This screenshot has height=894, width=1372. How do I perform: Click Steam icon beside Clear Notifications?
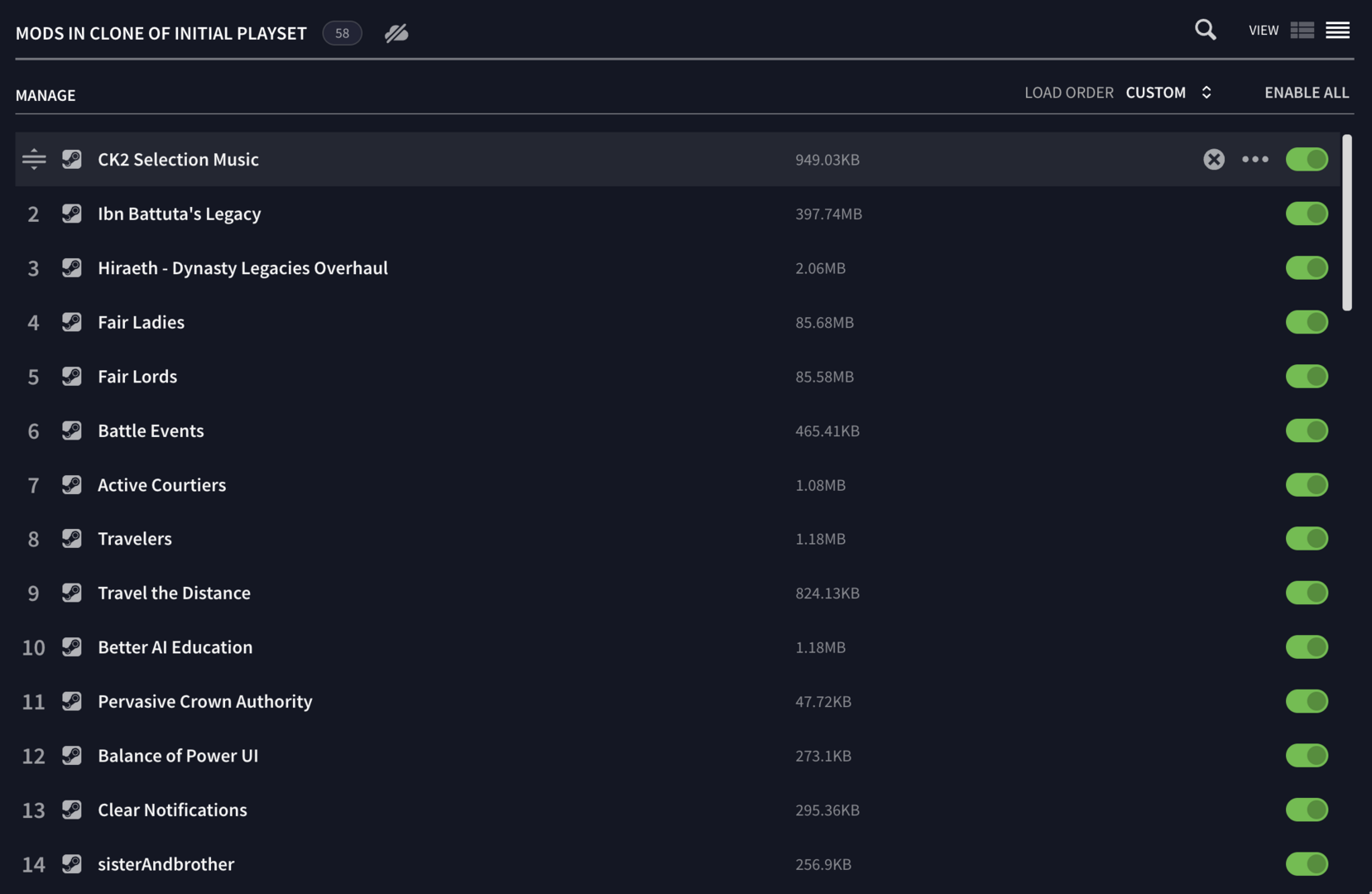click(x=72, y=810)
